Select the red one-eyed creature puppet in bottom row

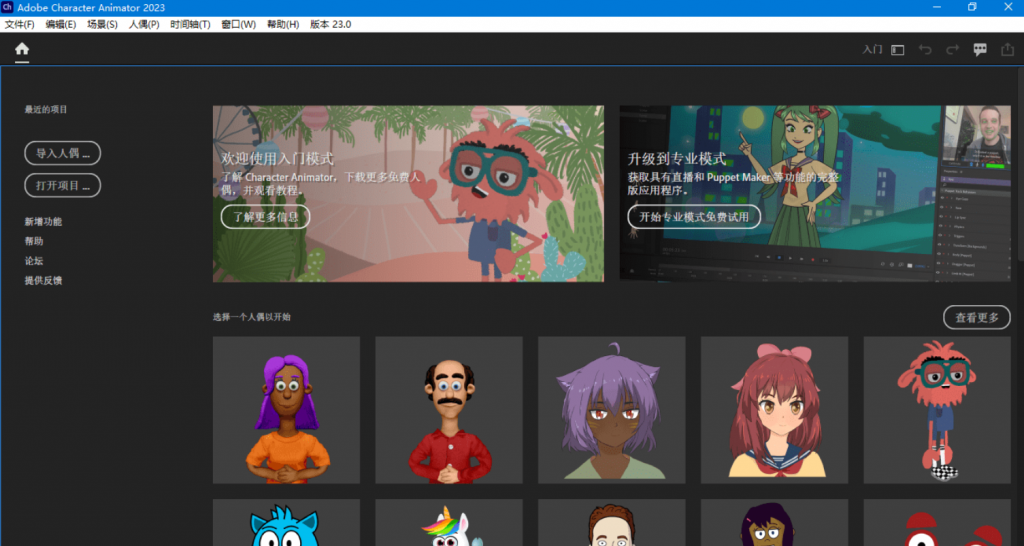click(937, 522)
